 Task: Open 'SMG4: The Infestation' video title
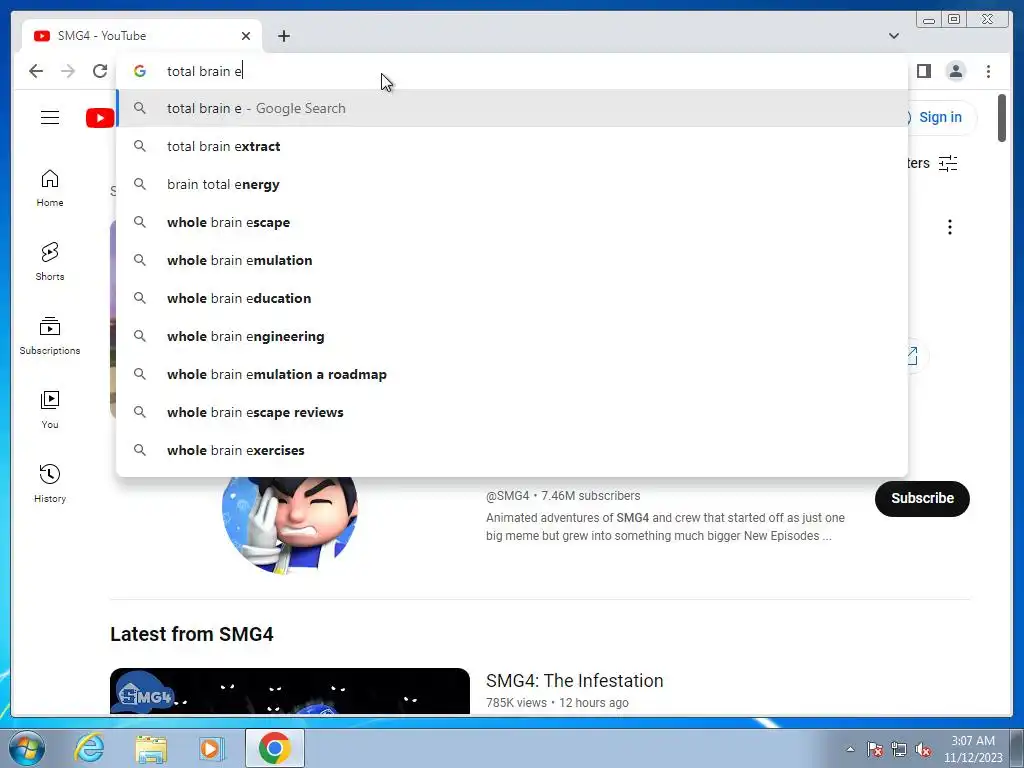coord(575,680)
